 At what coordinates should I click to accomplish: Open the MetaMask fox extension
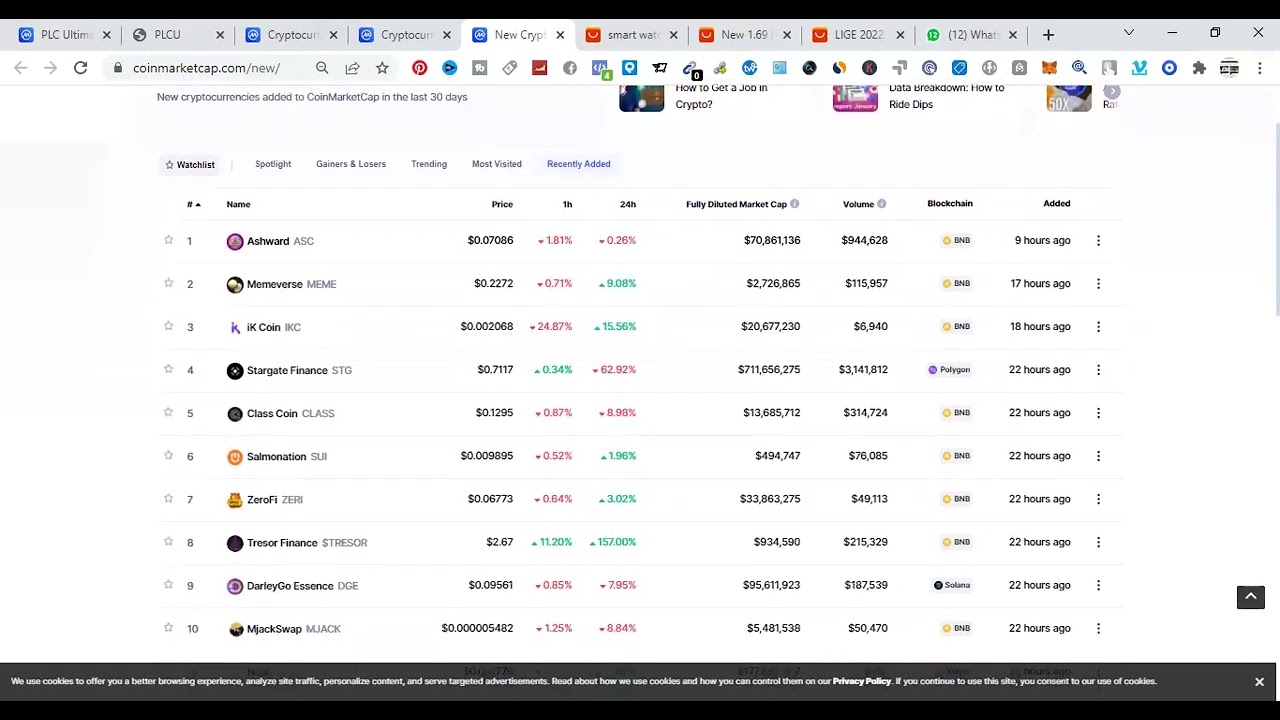pyautogui.click(x=1049, y=68)
